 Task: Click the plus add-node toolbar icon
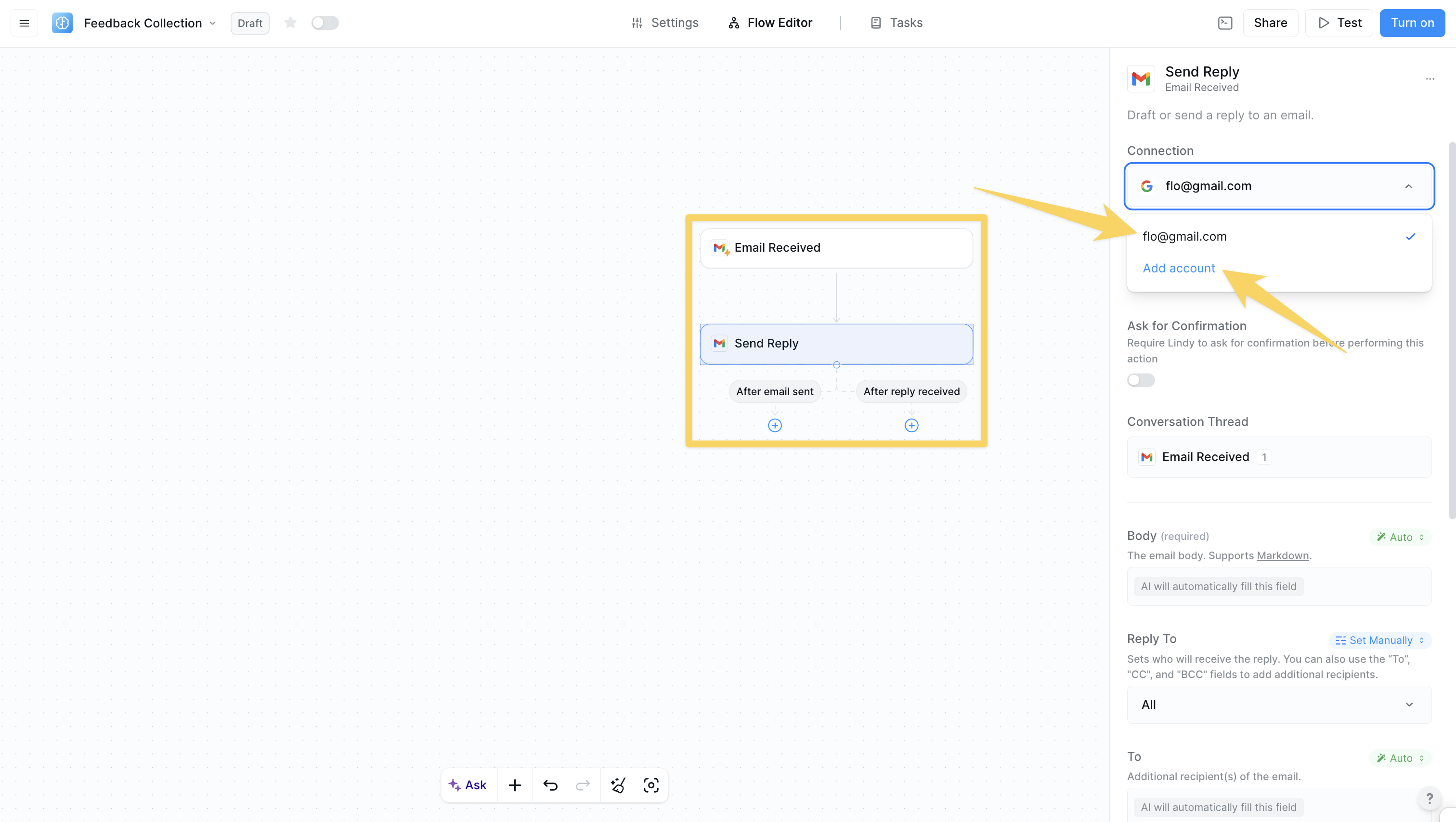[515, 785]
